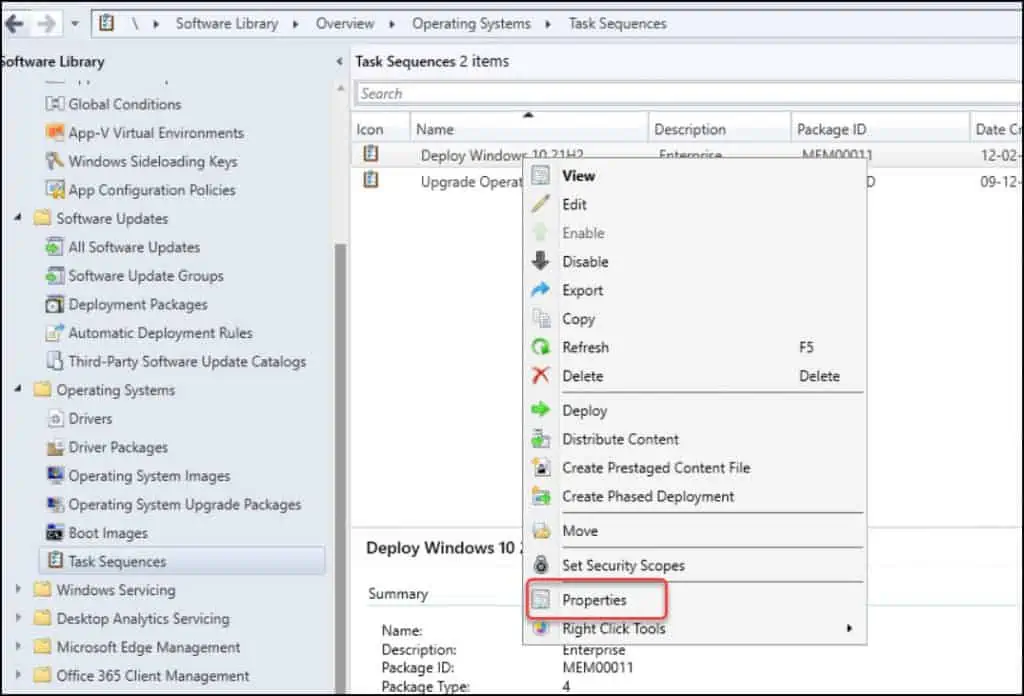Collapse the Software Library navigation pane
This screenshot has height=696, width=1024.
coord(340,61)
